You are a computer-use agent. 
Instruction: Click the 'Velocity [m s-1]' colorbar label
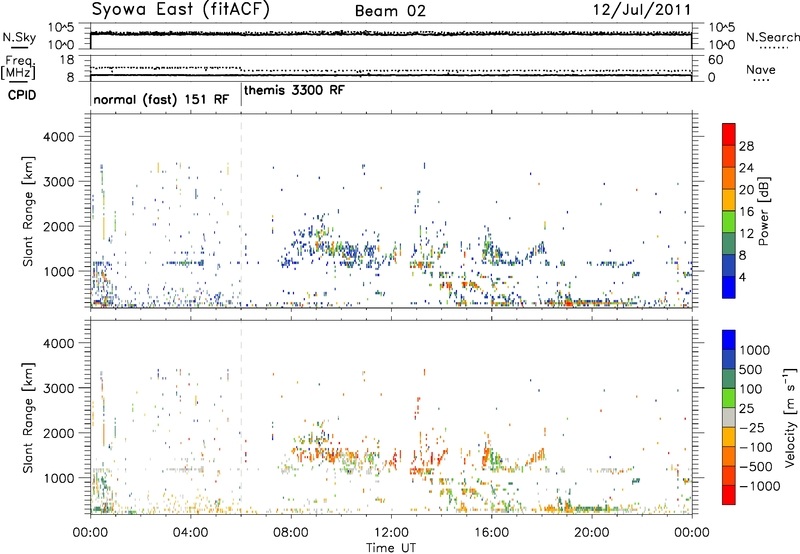click(x=790, y=417)
